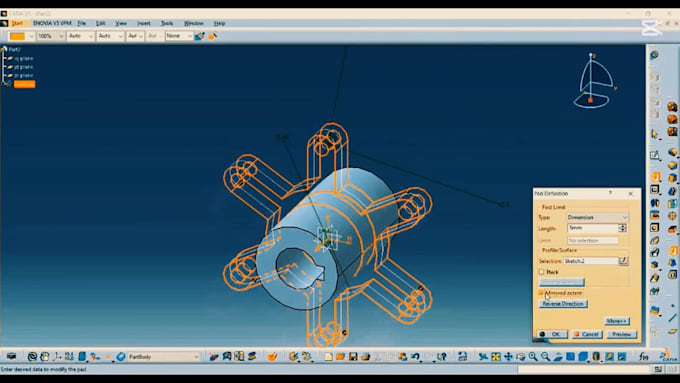Image resolution: width=680 pixels, height=383 pixels.
Task: Select the Rotate view icon
Action: point(520,357)
